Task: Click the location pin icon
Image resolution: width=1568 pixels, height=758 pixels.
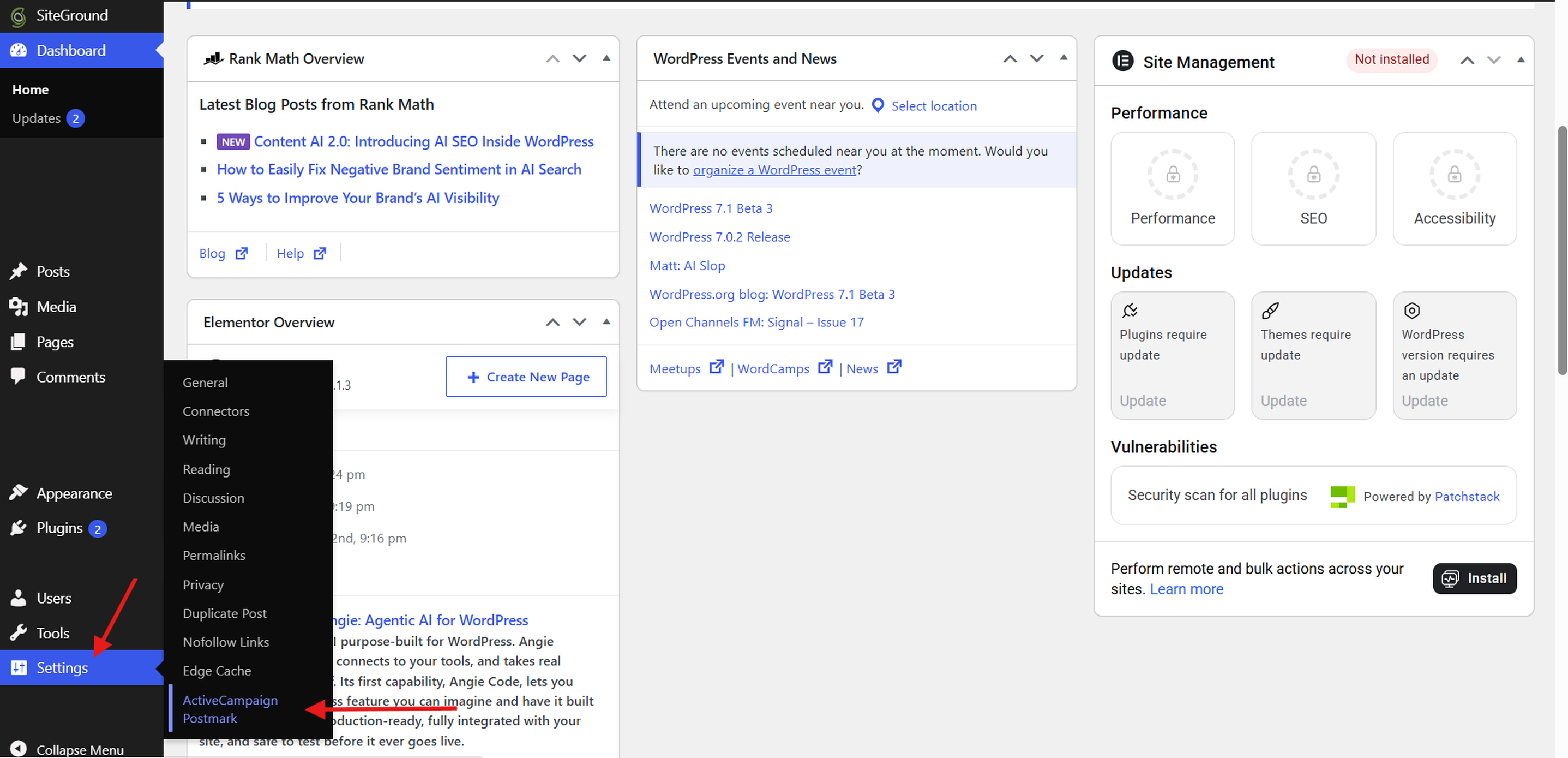Action: (x=878, y=105)
